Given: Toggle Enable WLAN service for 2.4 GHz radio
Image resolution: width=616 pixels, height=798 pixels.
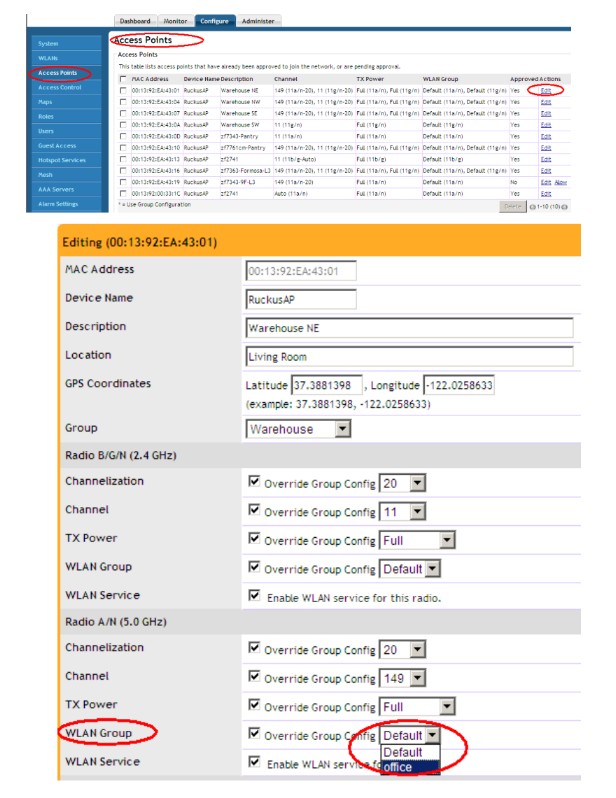Looking at the screenshot, I should 254,595.
